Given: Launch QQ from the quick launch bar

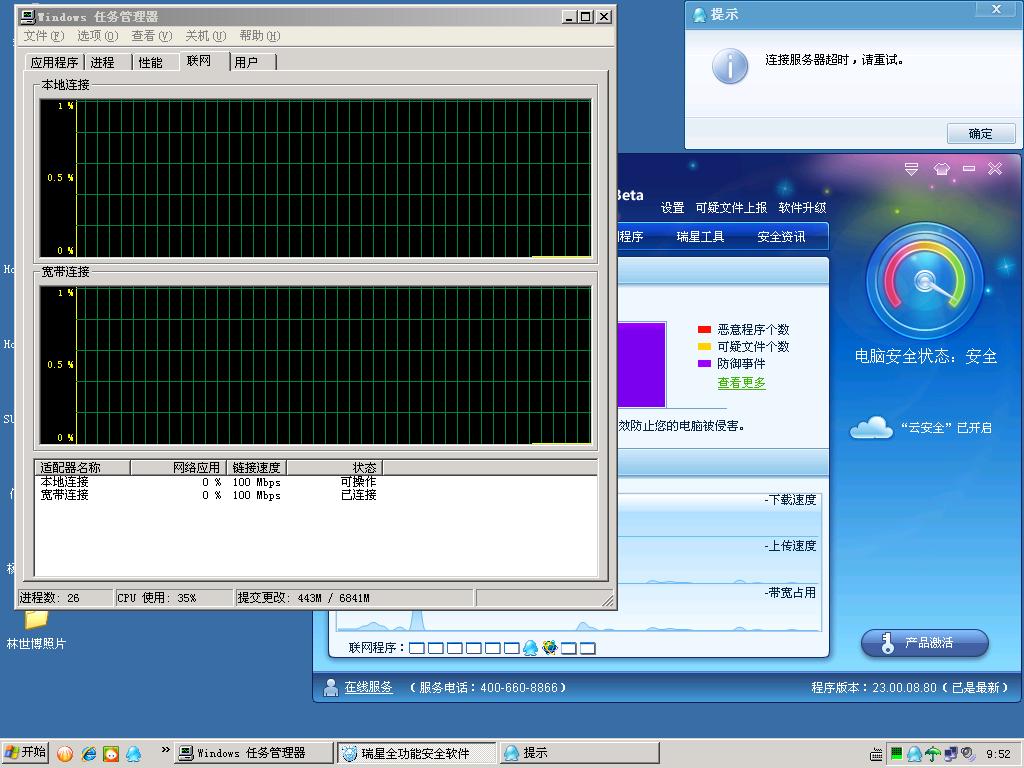Looking at the screenshot, I should (x=133, y=753).
